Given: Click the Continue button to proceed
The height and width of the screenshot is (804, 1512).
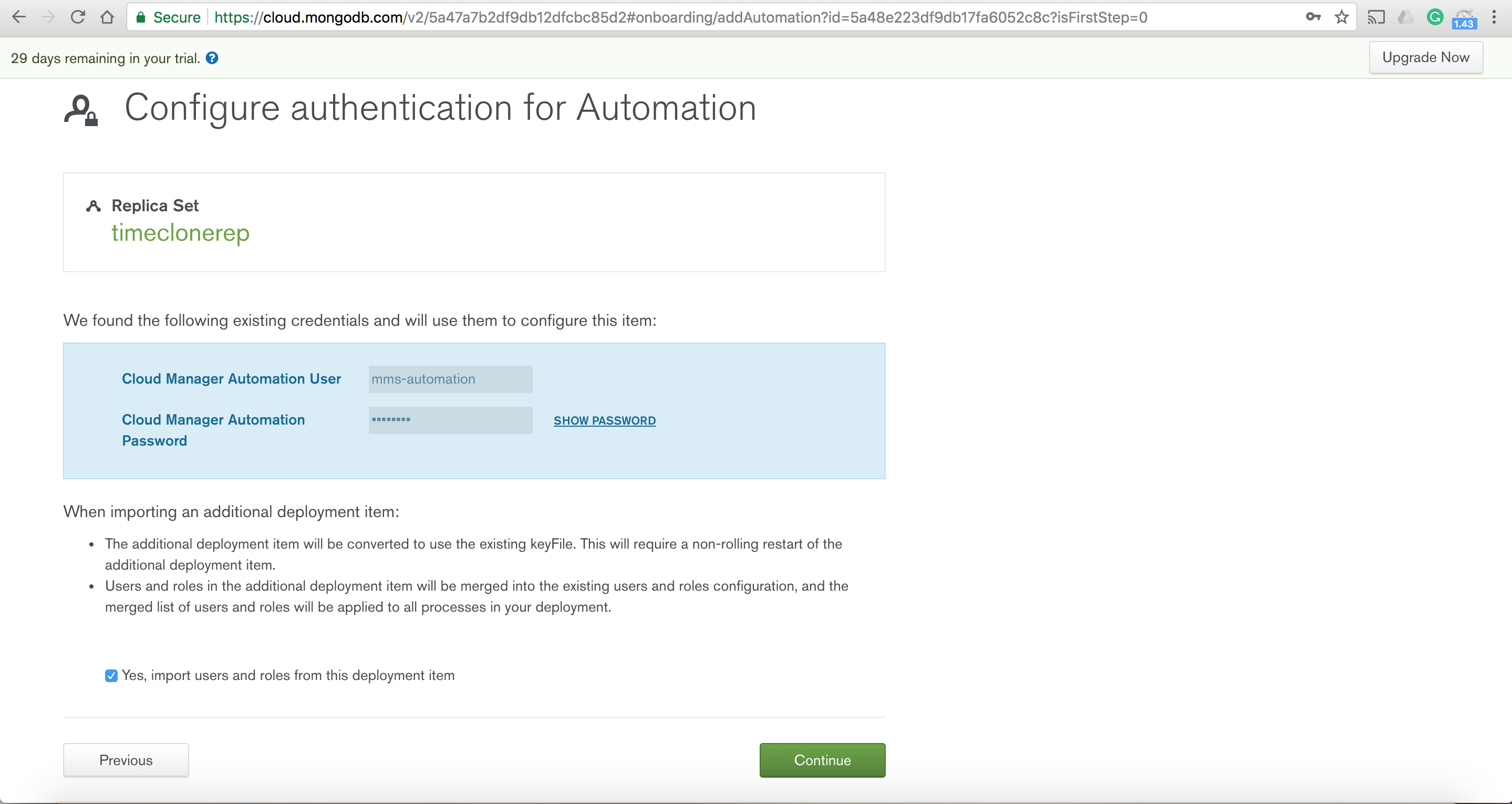Looking at the screenshot, I should pos(822,760).
